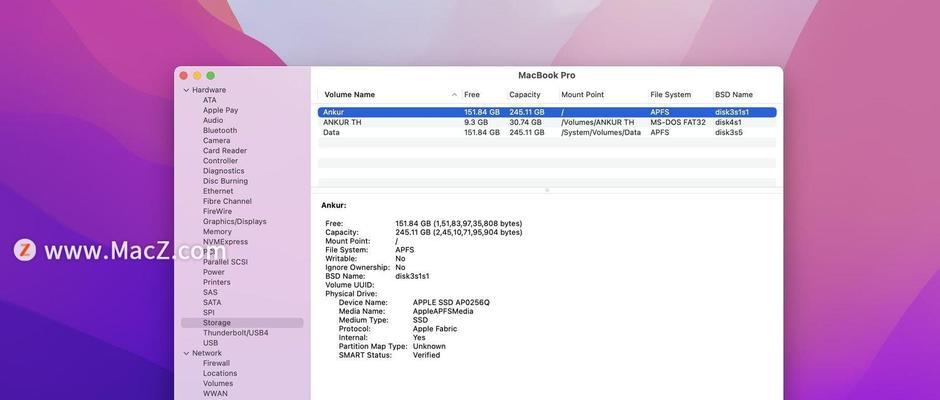
Task: Click the APPLE SSD AP0256Q device name
Action: pos(451,303)
